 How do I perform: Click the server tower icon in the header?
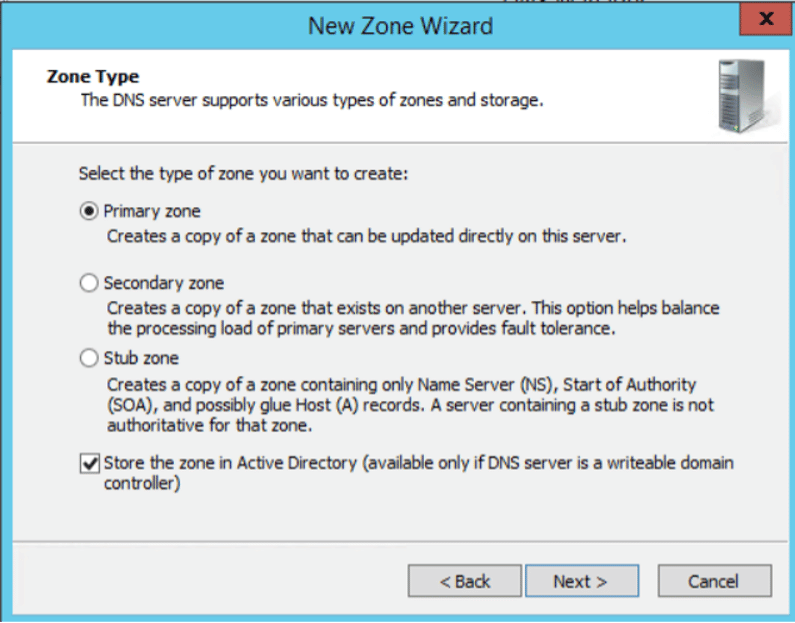pyautogui.click(x=741, y=97)
